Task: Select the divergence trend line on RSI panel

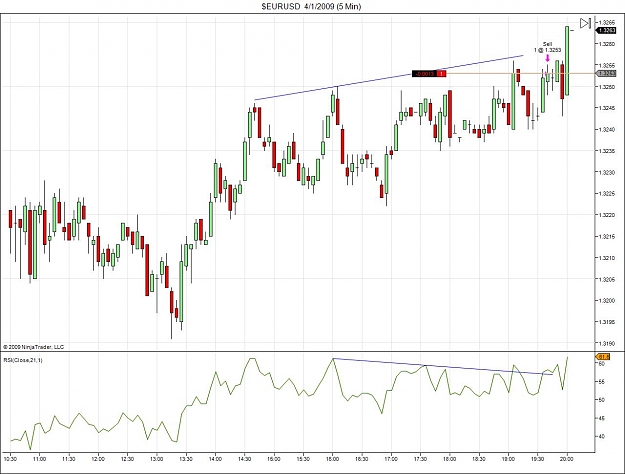Action: tap(442, 366)
